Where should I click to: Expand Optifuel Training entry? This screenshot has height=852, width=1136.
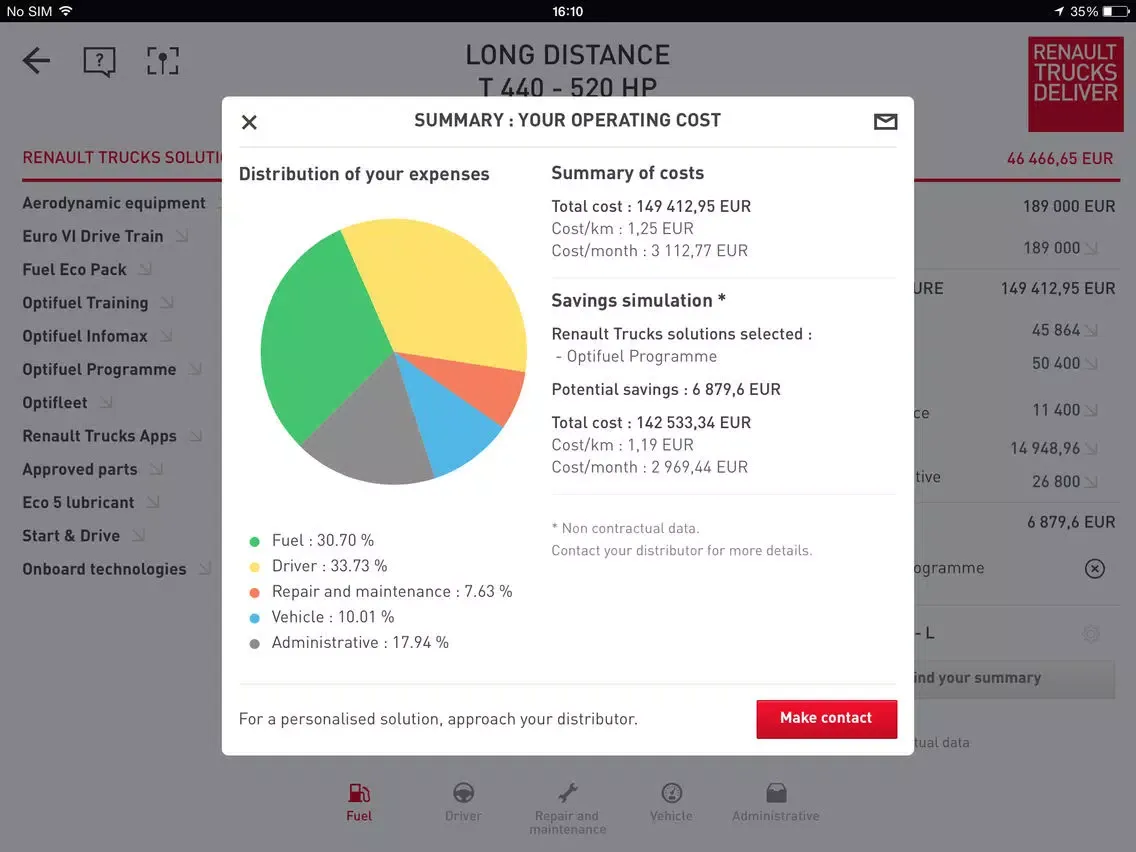[x=98, y=303]
